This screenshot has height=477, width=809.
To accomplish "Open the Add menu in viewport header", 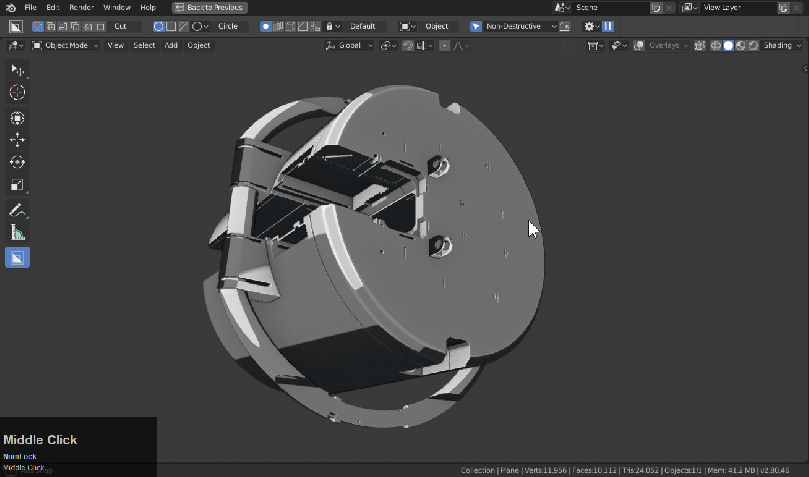I will coord(171,45).
